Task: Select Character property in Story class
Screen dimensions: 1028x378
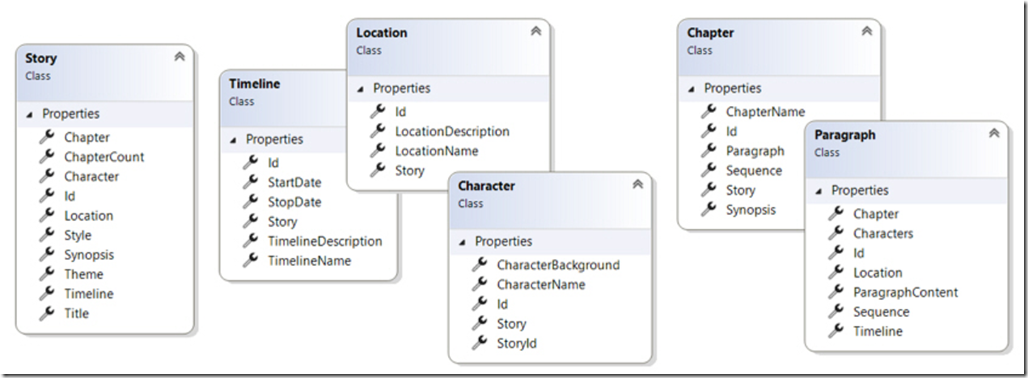Action: [92, 177]
